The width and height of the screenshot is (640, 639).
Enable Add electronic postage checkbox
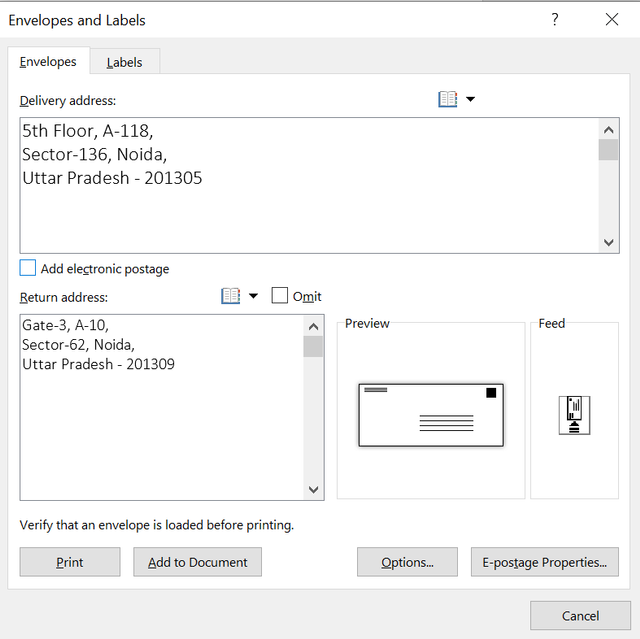tap(28, 268)
